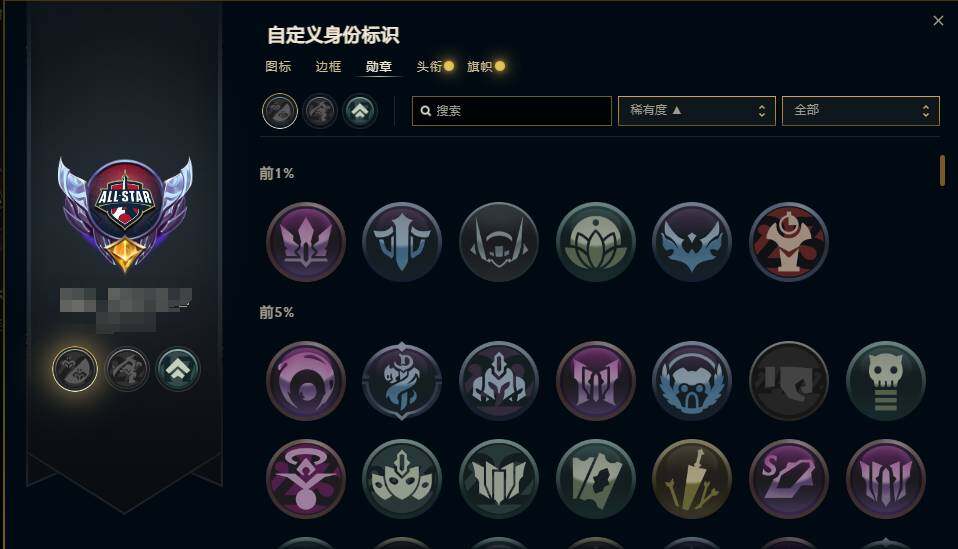958x549 pixels.
Task: Switch to the 图标 tab
Action: [x=278, y=66]
